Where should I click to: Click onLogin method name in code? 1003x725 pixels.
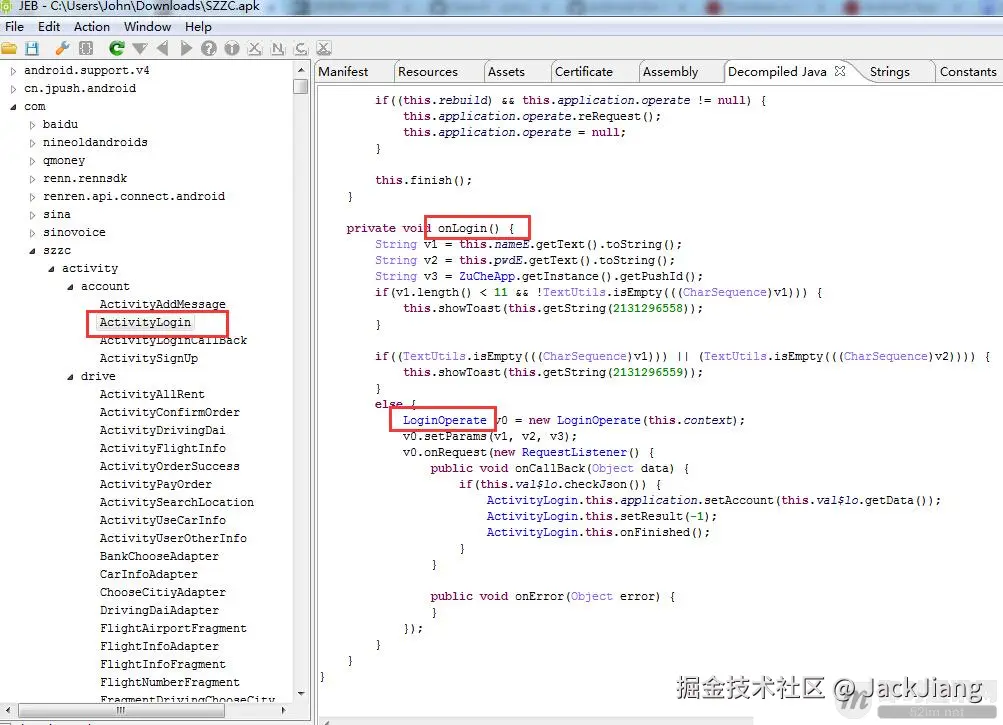tap(462, 228)
